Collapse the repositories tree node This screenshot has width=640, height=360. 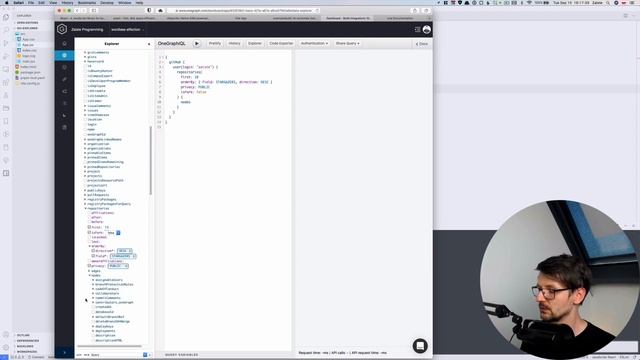[x=86, y=209]
